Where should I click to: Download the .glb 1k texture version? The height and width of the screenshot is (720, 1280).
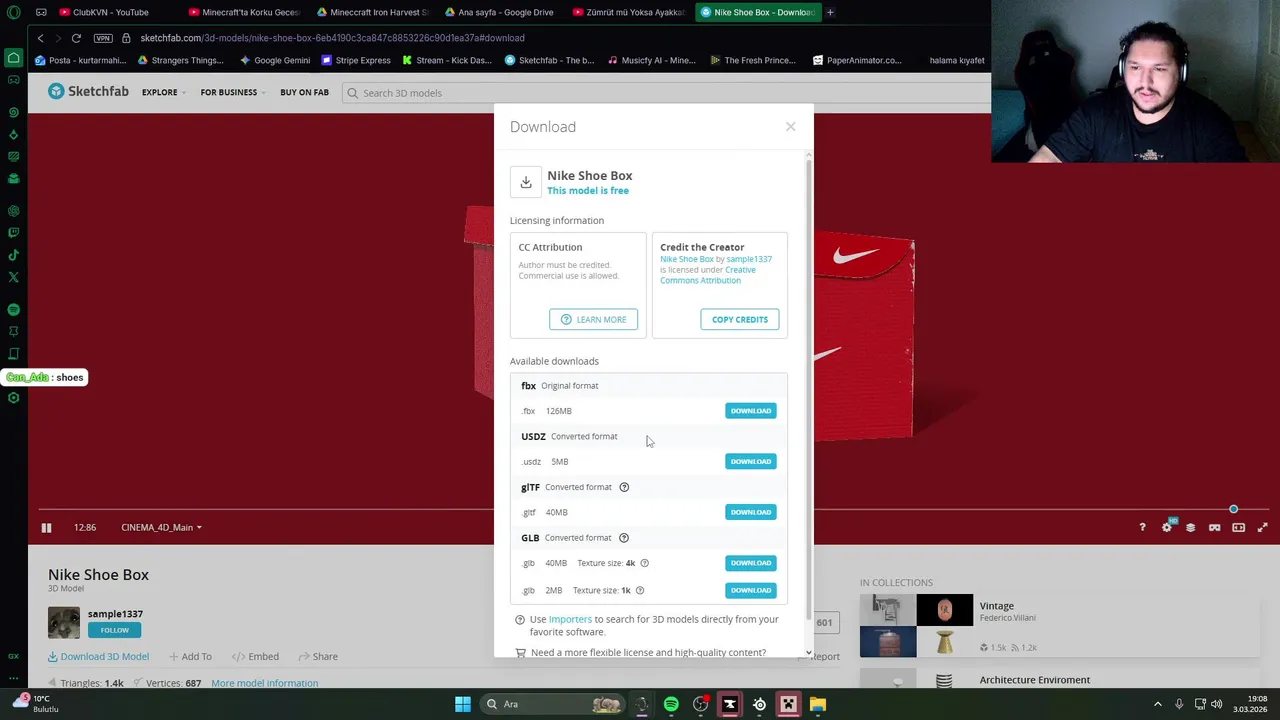tap(751, 590)
